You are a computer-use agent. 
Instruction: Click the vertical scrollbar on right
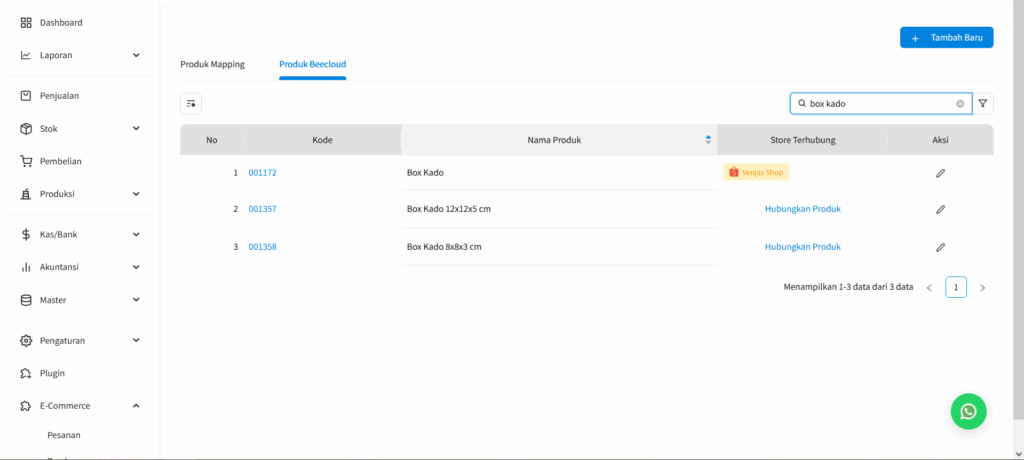pos(1018,209)
